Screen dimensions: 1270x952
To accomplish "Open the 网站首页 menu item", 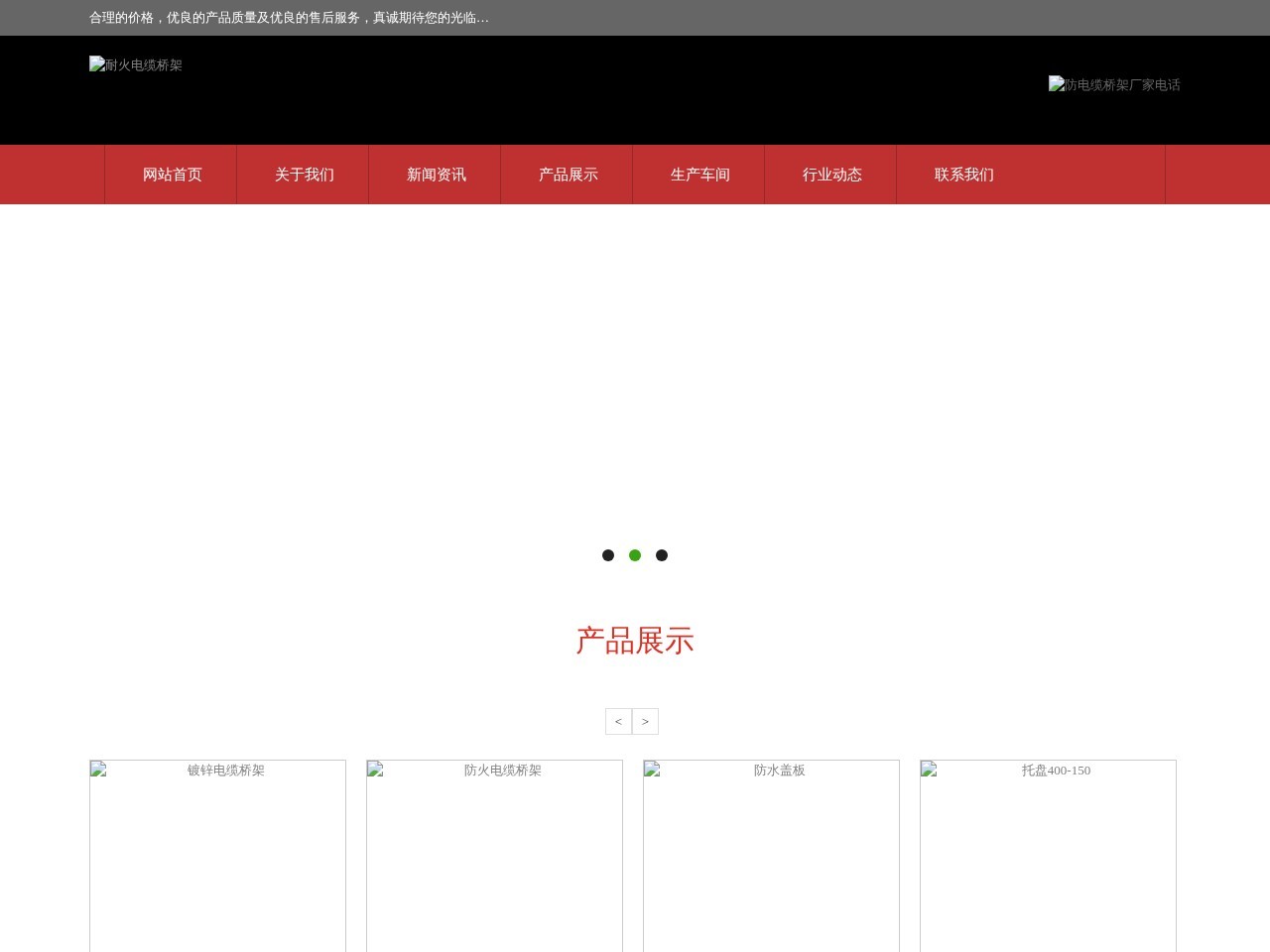I will (x=172, y=175).
